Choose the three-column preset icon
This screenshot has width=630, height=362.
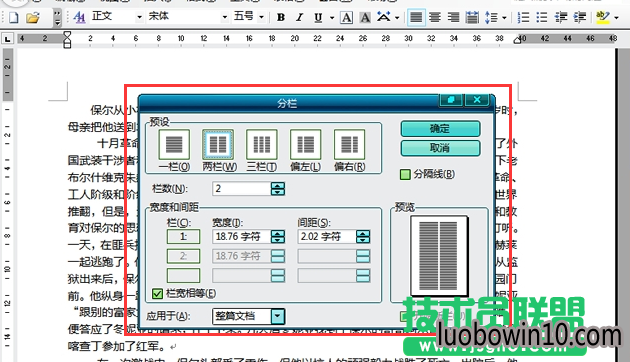pyautogui.click(x=262, y=145)
